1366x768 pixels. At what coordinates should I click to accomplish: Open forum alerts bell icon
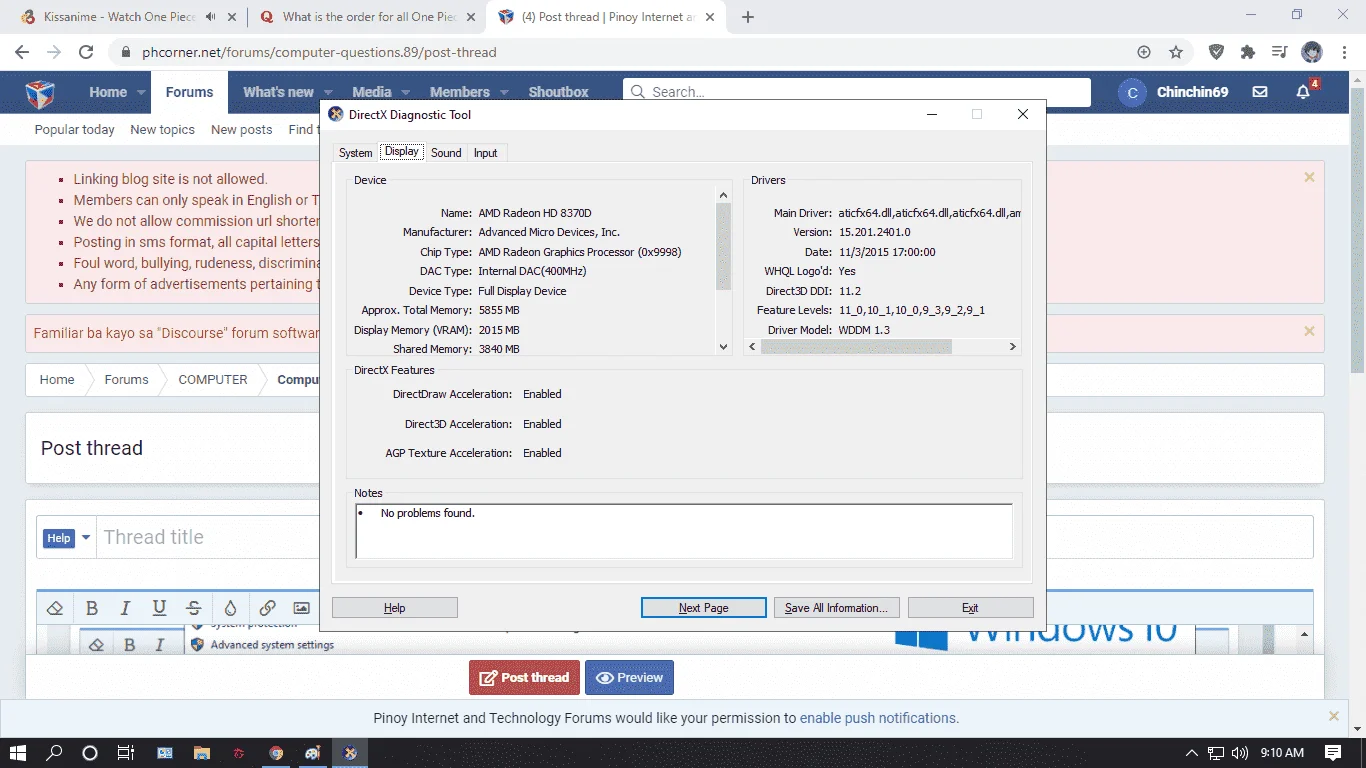1303,92
